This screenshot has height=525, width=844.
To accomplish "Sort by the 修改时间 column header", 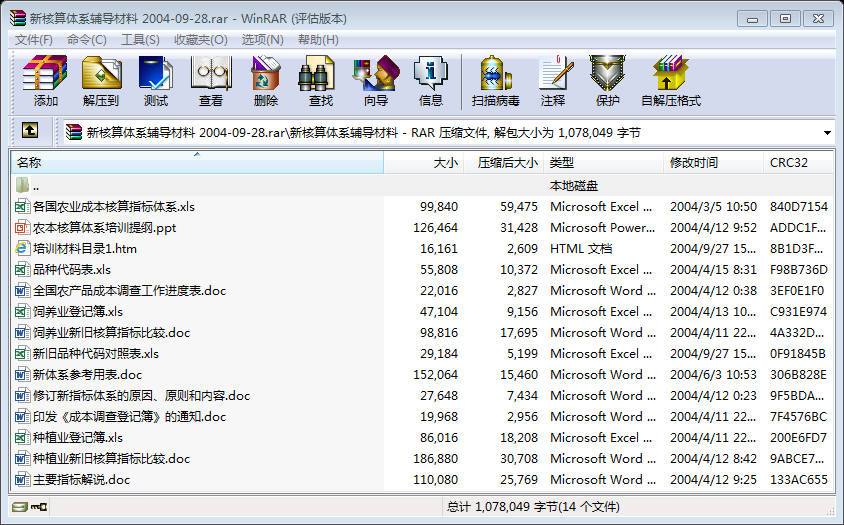I will (713, 162).
